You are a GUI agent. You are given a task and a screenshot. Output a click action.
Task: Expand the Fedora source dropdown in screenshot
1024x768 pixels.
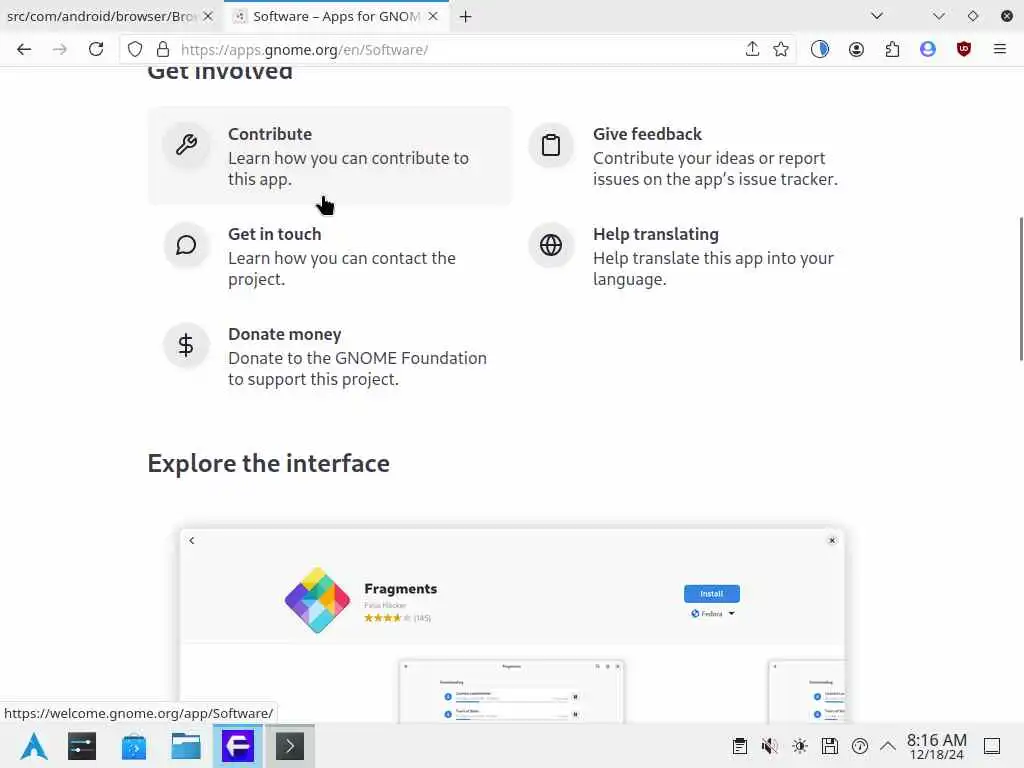pos(713,613)
